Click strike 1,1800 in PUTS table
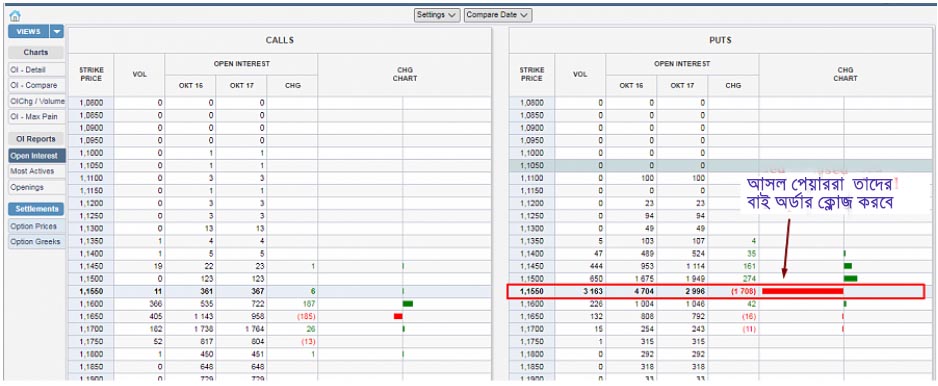 click(532, 354)
